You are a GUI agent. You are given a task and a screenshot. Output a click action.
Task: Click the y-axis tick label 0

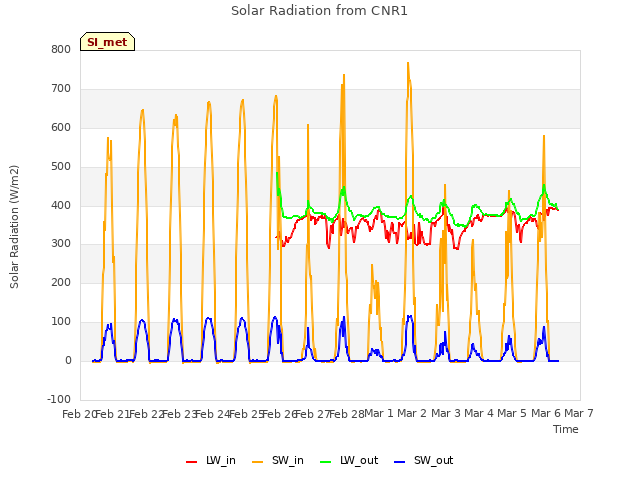point(68,361)
